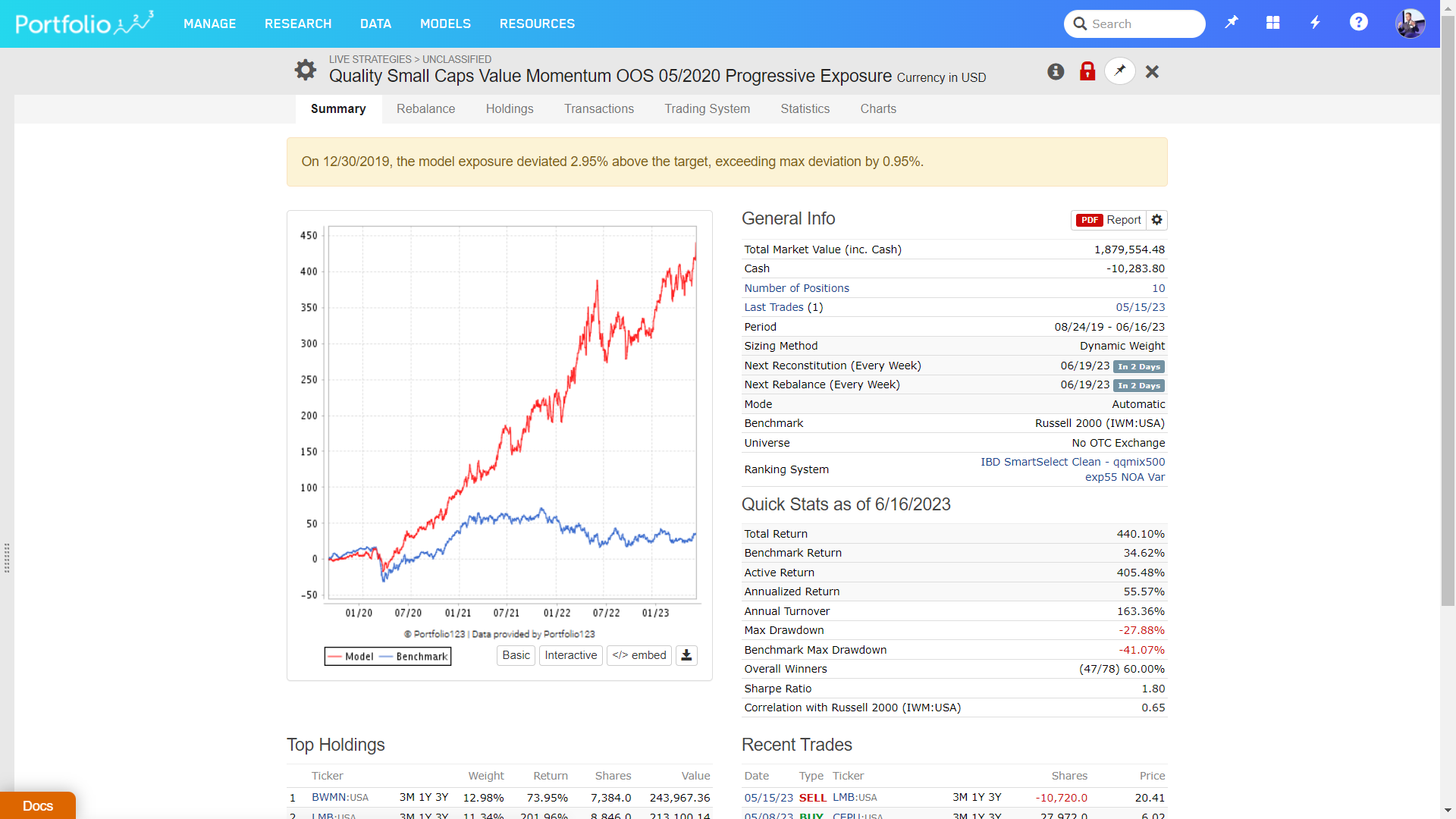Screen dimensions: 1456x819
Task: Click the red lock icon
Action: [x=1087, y=71]
